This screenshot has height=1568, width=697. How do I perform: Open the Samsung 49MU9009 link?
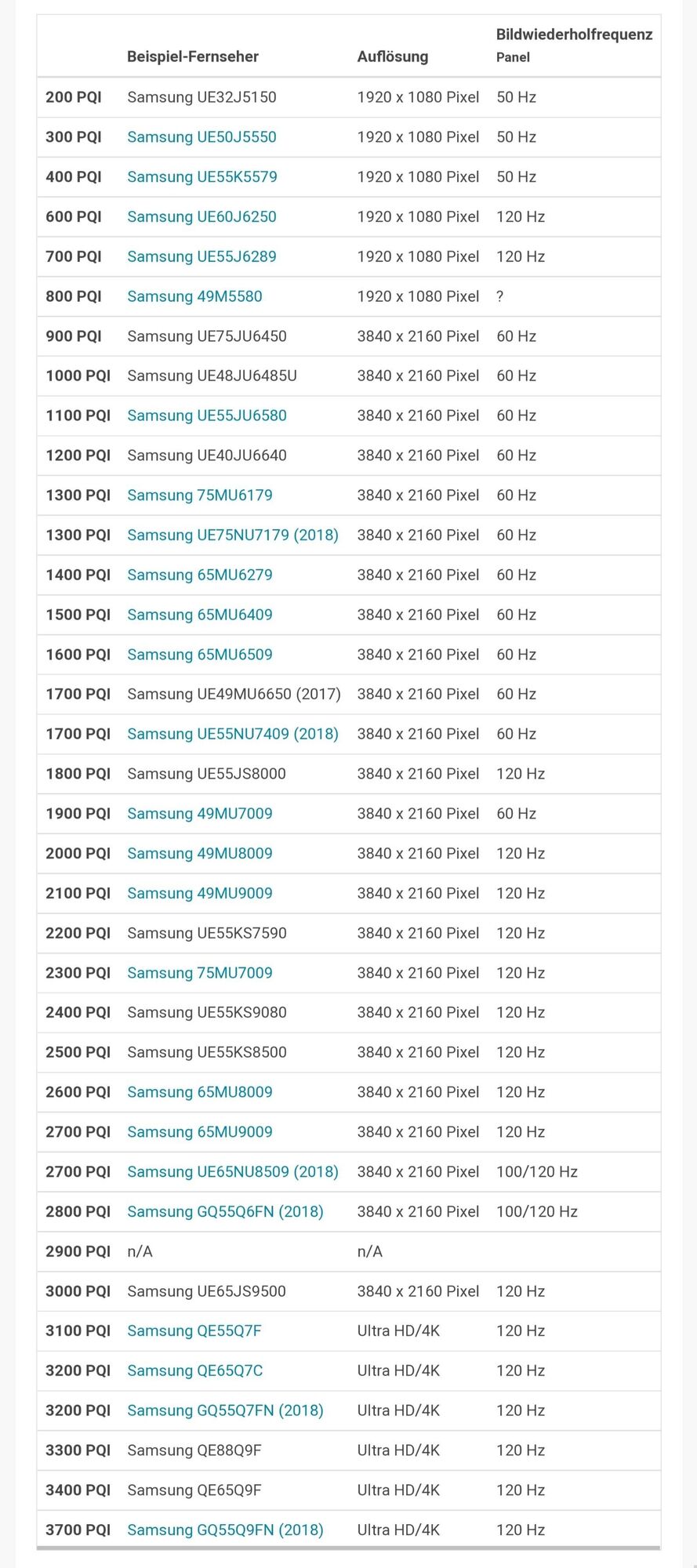200,893
